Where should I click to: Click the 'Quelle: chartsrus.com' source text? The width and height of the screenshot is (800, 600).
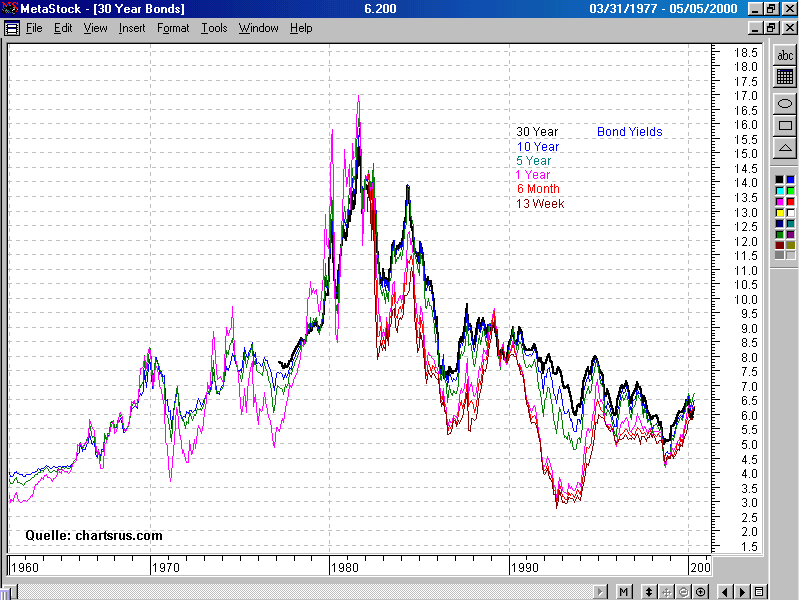tap(94, 535)
